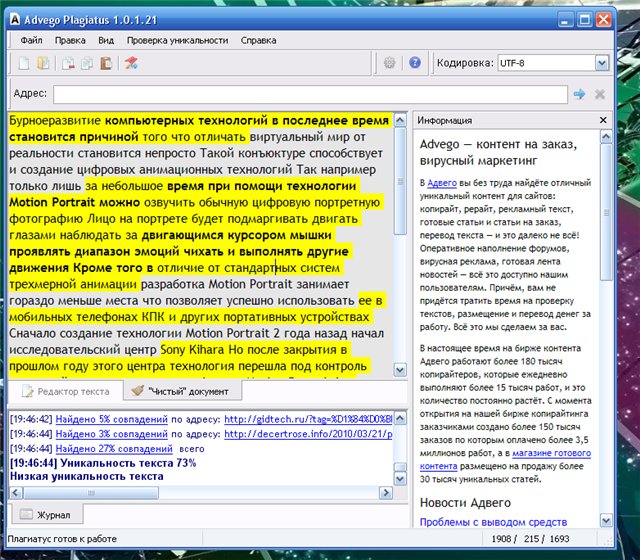Click the open file toolbar icon
The height and width of the screenshot is (560, 640).
click(43, 64)
